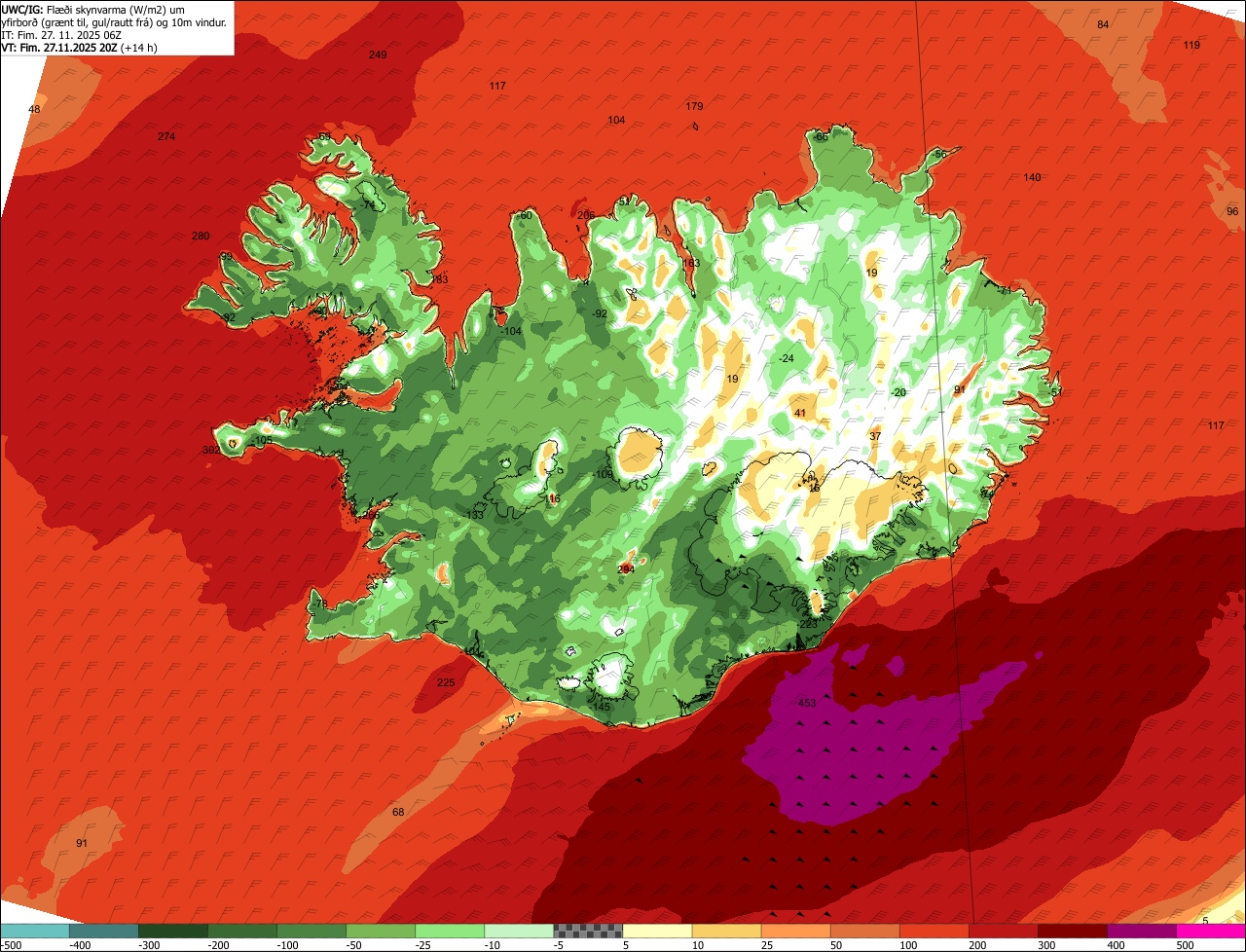The image size is (1246, 952).
Task: Click the 163 value on the northern fjord
Action: [691, 263]
